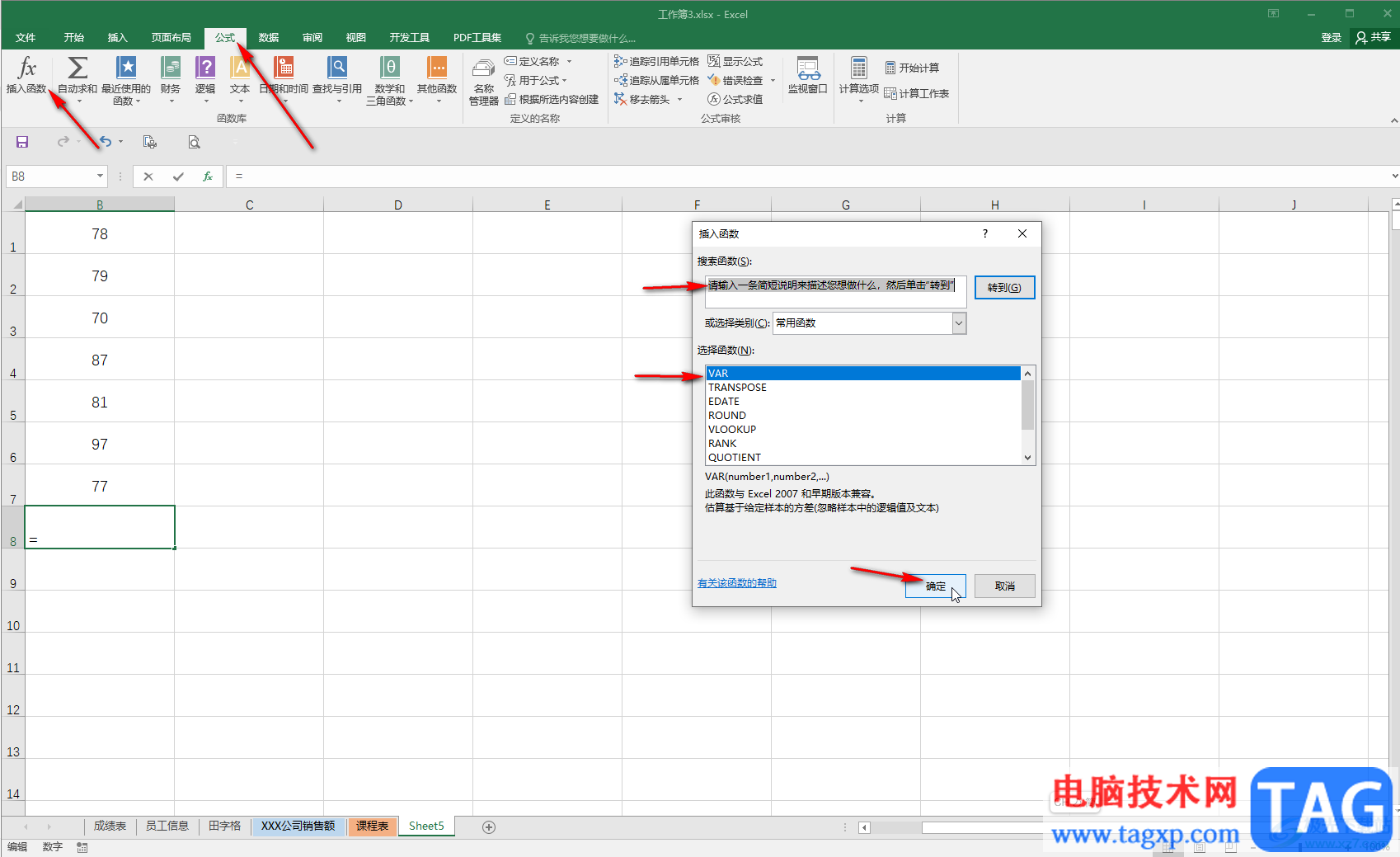Open the Financial functions icon
The width and height of the screenshot is (1400, 857).
point(171,68)
